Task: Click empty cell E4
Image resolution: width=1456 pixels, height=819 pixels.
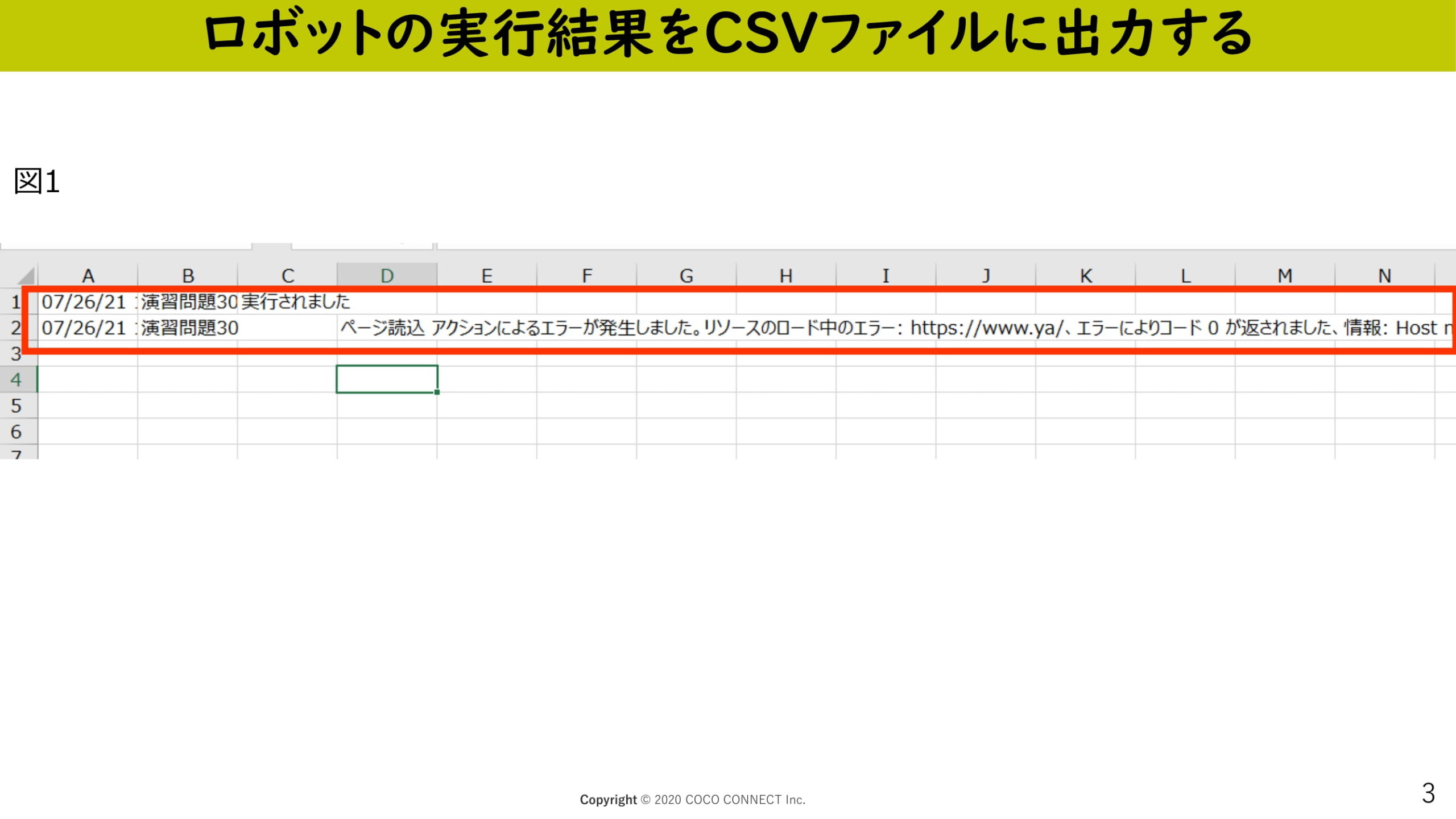Action: pyautogui.click(x=487, y=379)
